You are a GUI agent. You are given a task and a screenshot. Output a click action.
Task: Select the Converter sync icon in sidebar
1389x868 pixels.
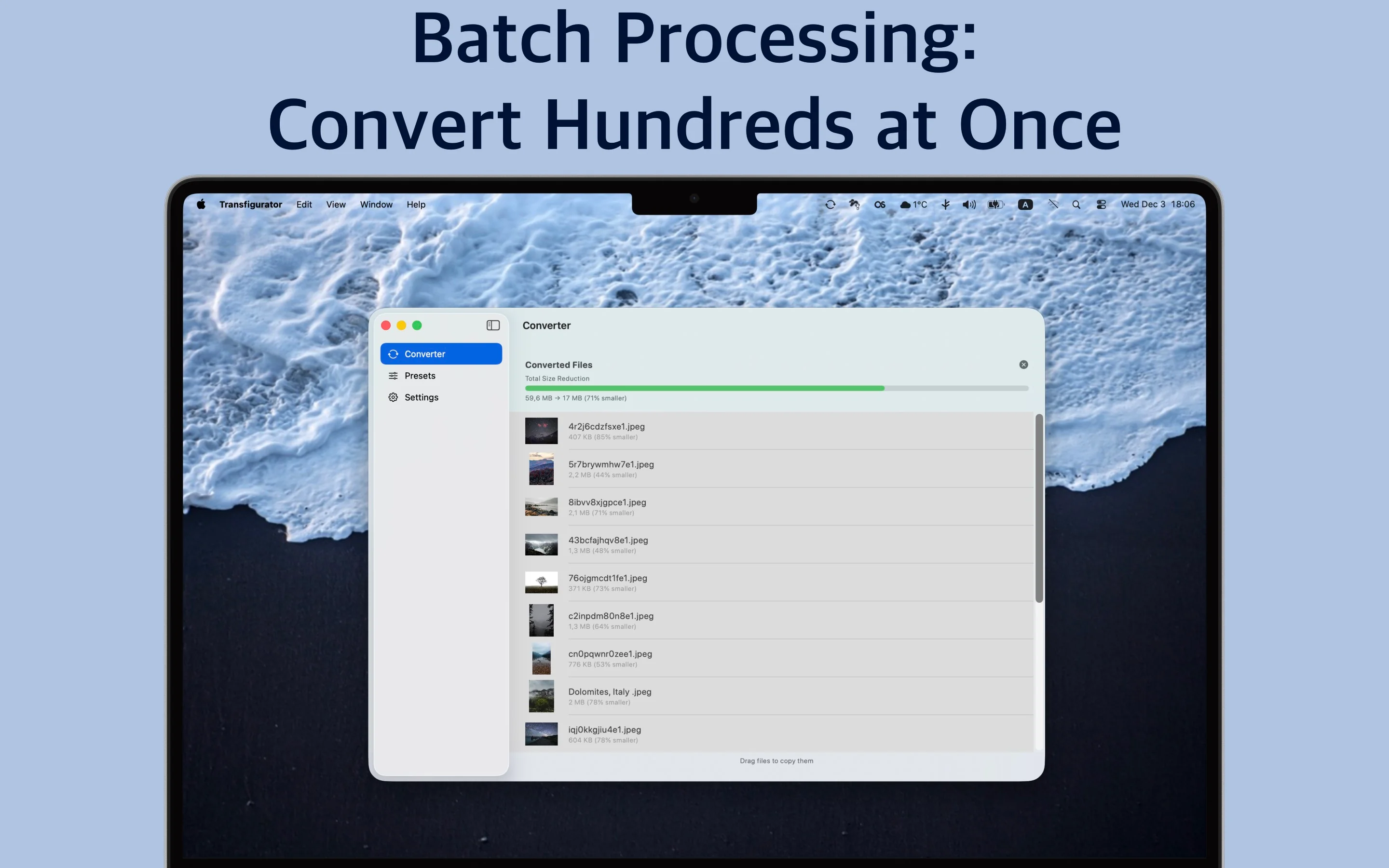[393, 353]
